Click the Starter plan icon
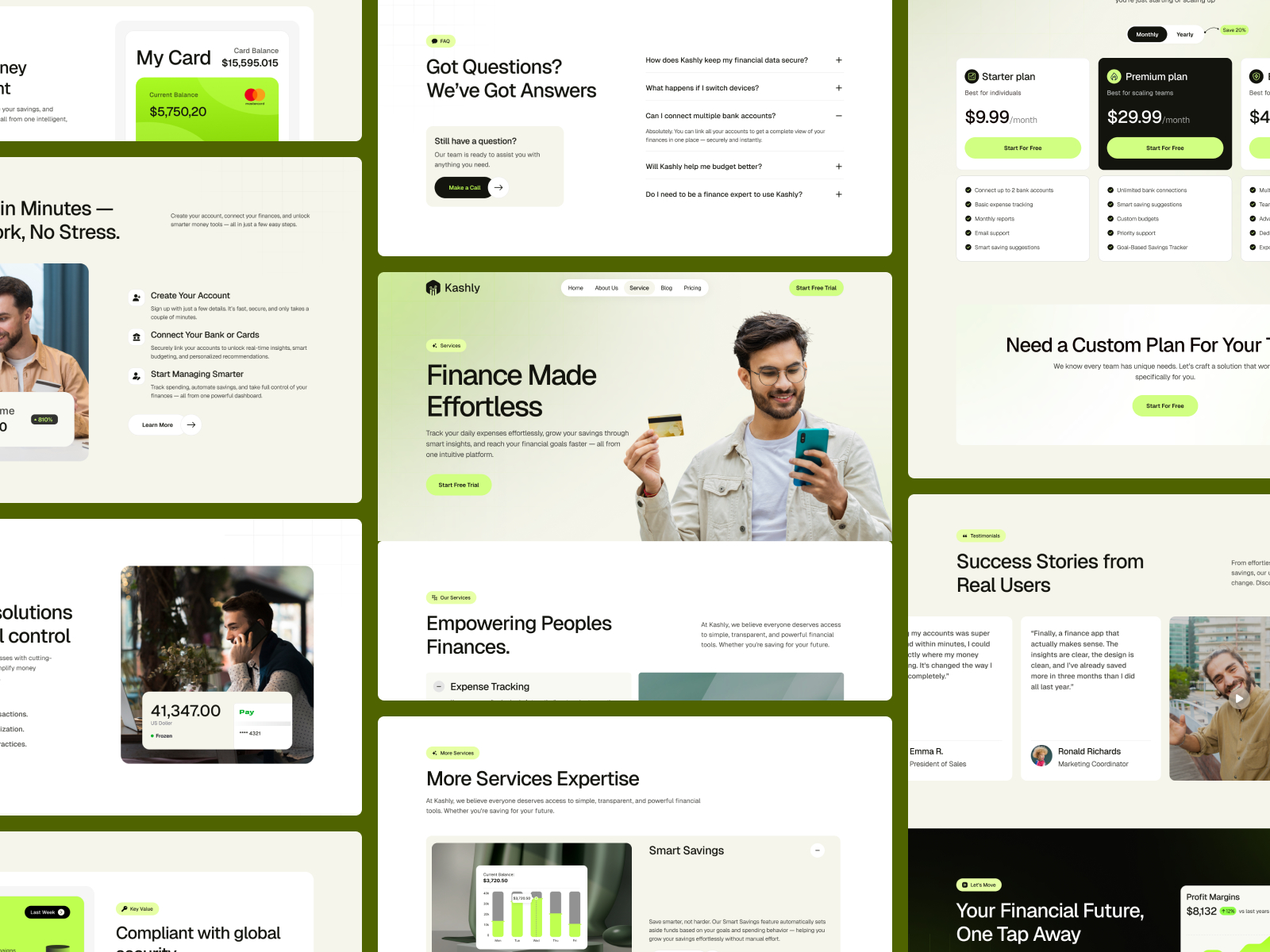Viewport: 1270px width, 952px height. [972, 77]
